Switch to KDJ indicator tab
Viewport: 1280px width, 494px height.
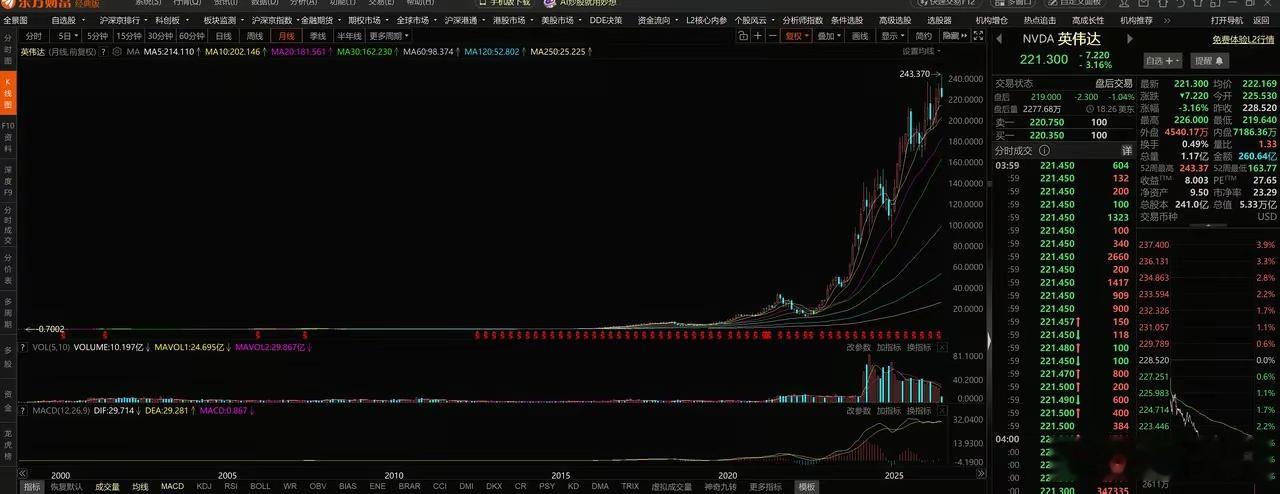[x=204, y=487]
